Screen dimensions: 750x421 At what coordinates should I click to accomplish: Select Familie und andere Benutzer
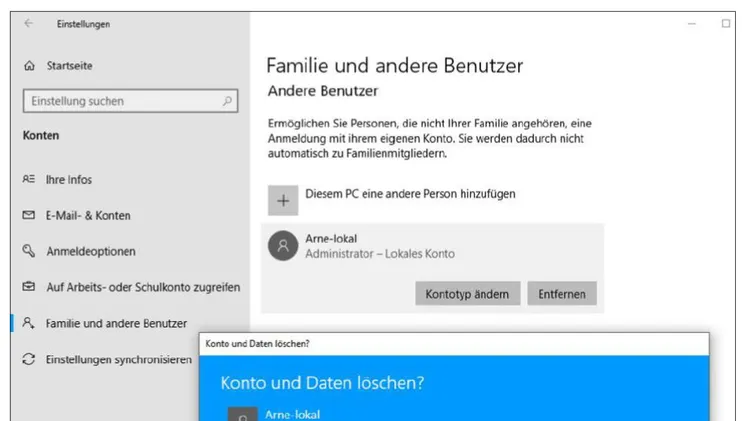[x=116, y=323]
